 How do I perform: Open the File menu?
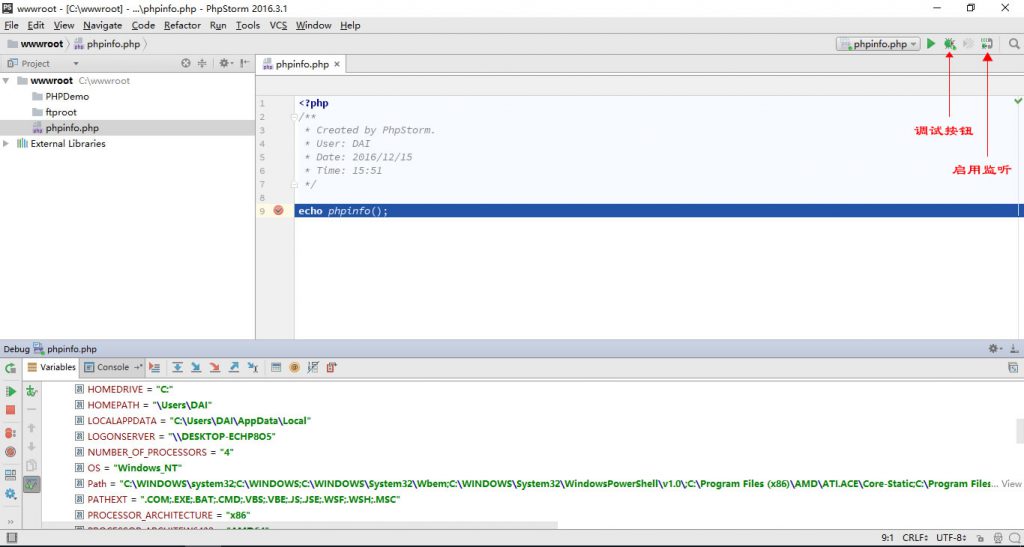point(11,25)
